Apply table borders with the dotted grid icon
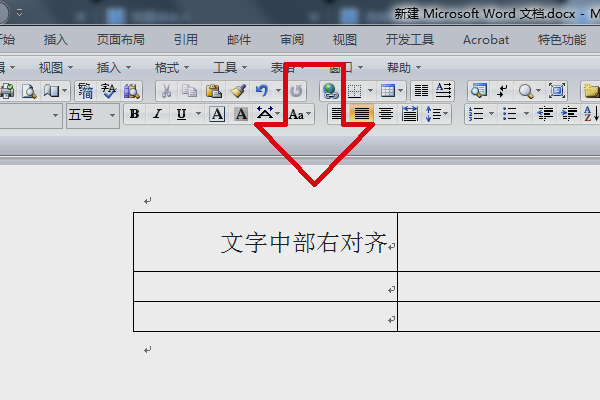Screen dimensions: 600x400 tap(354, 91)
